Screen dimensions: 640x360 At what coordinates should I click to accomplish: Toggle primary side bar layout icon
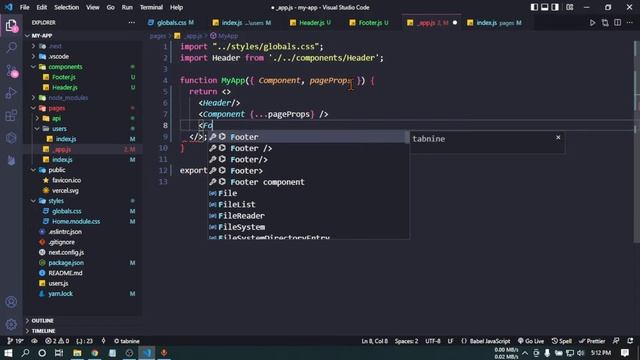(x=534, y=7)
